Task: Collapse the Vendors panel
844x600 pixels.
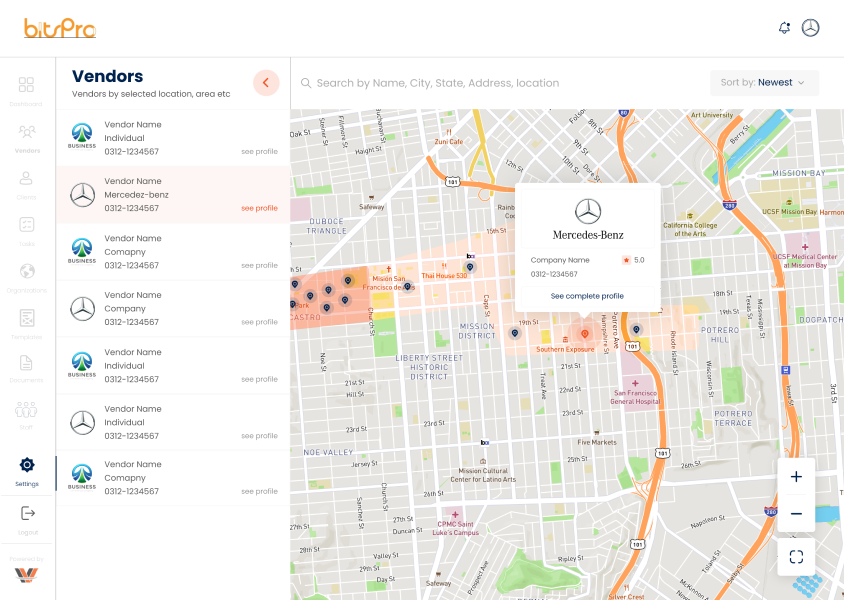Action: click(x=266, y=83)
